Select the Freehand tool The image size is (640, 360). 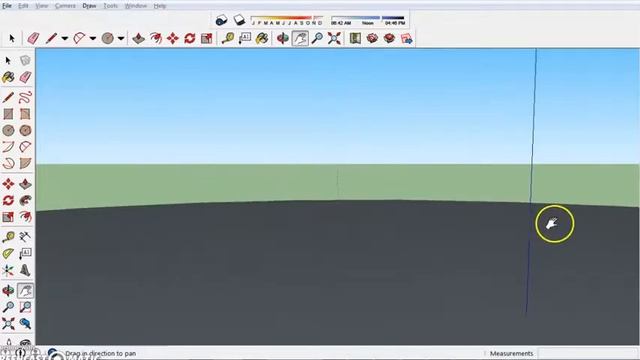click(25, 98)
